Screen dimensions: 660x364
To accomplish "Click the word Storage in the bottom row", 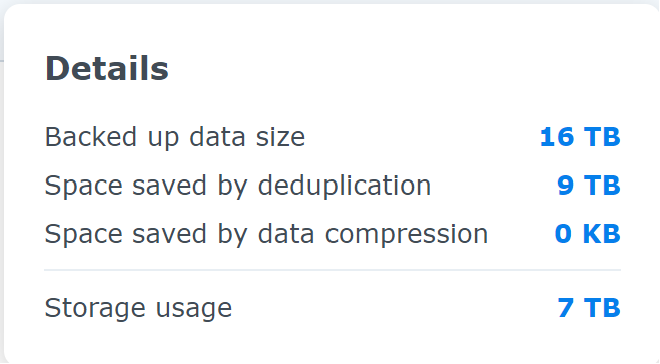I will click(x=95, y=308).
